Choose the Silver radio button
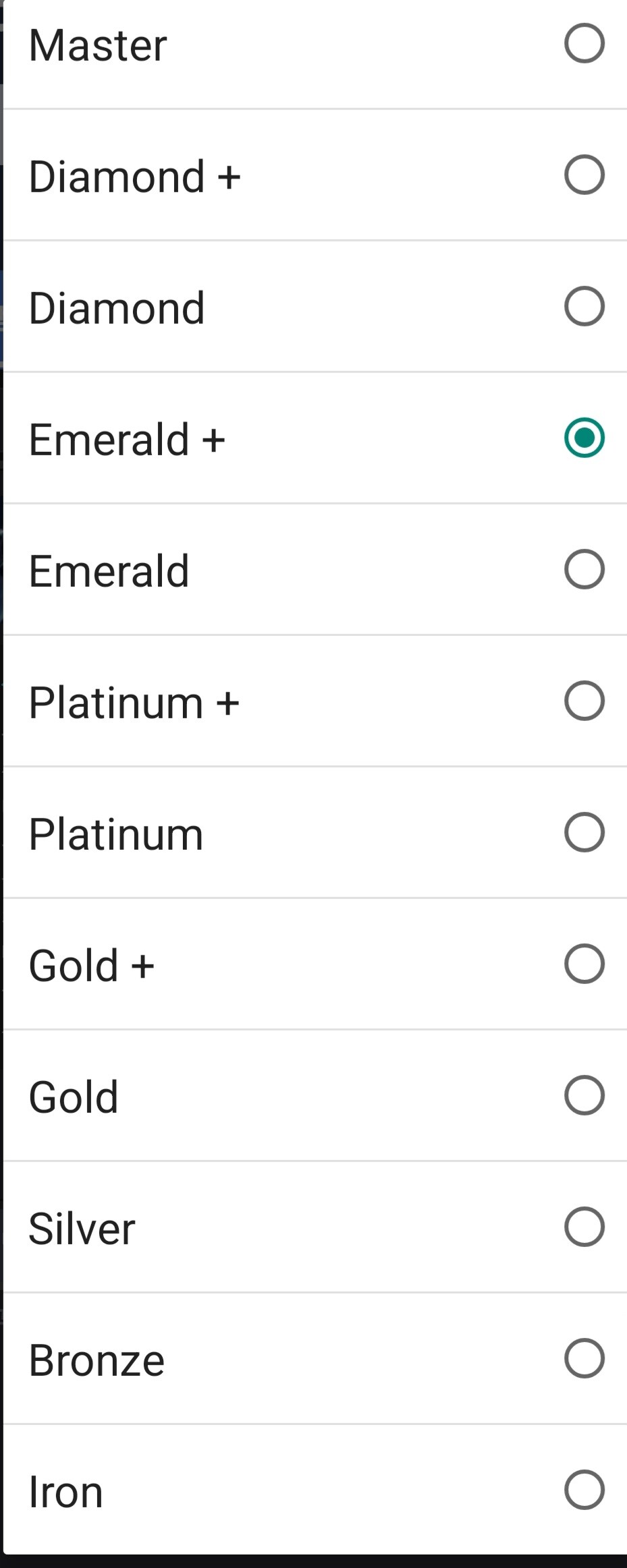This screenshot has width=627, height=1568. point(584,1227)
